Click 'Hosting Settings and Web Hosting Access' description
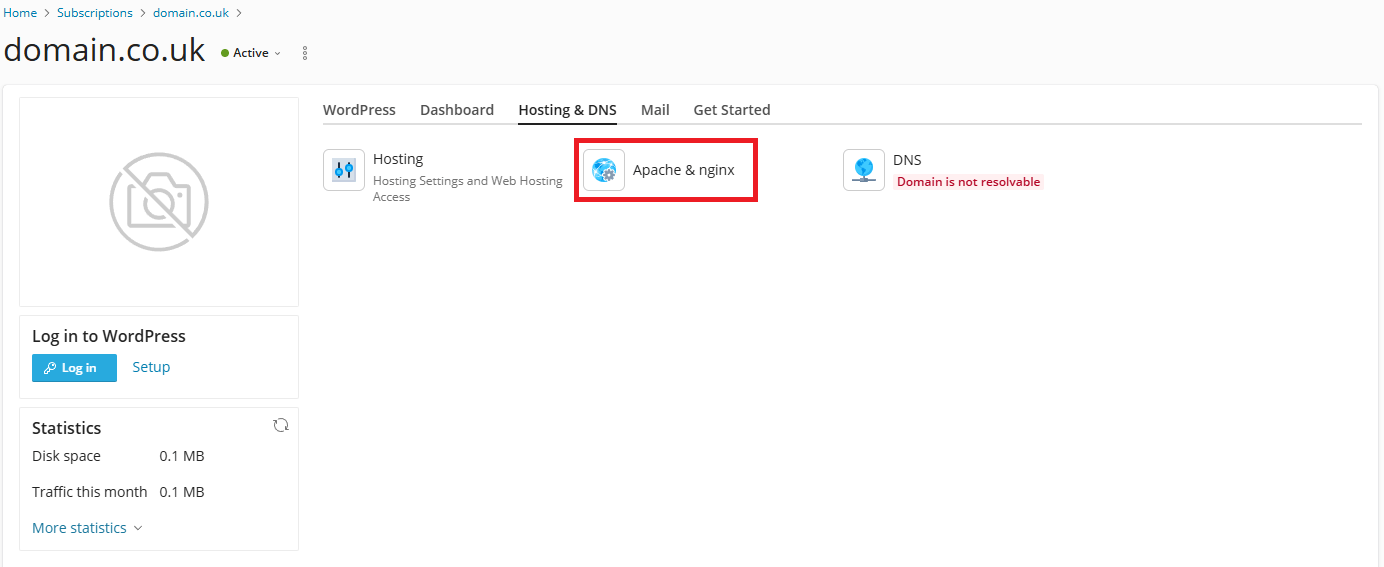Viewport: 1384px width, 567px height. (x=468, y=189)
